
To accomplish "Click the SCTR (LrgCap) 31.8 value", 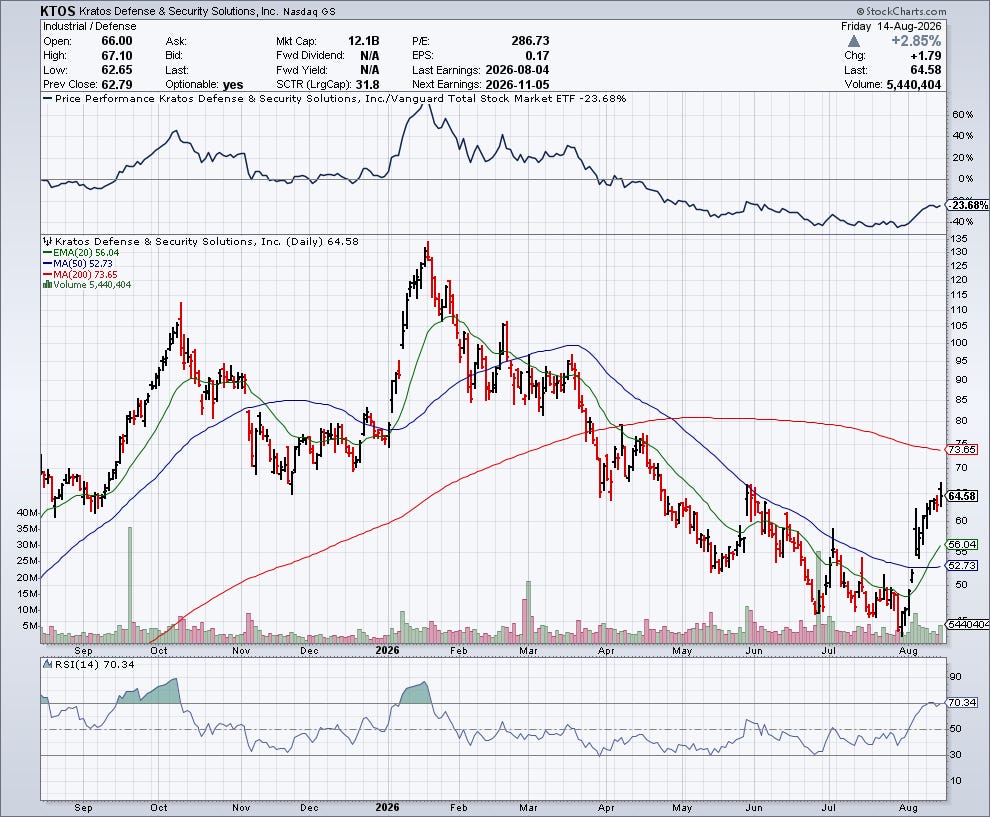I will click(x=367, y=85).
